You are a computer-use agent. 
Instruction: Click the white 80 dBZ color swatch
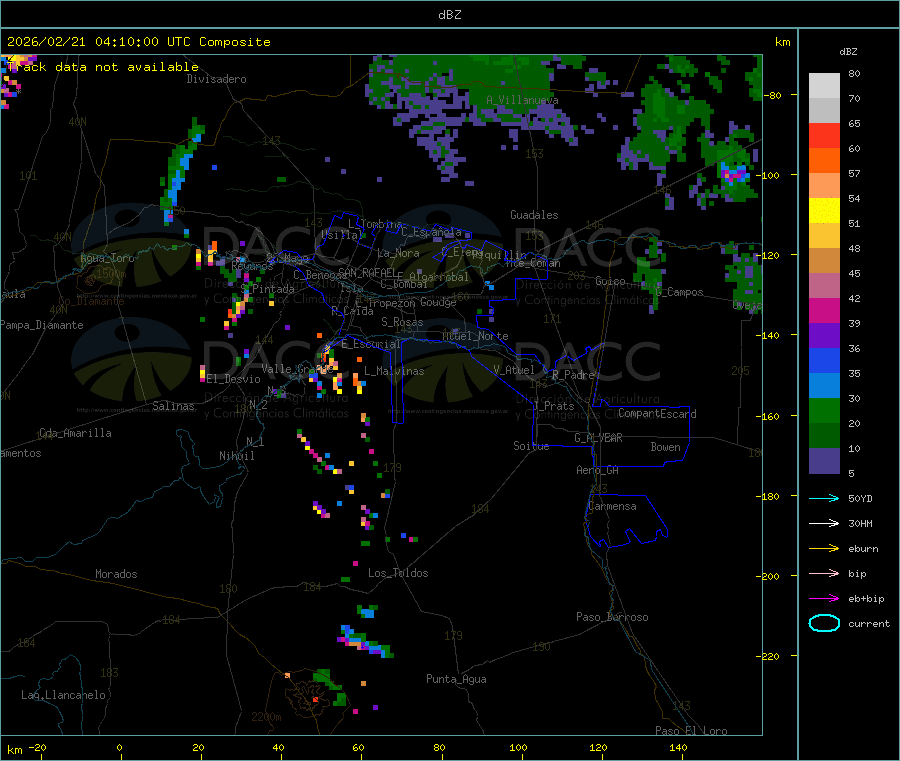(x=824, y=86)
